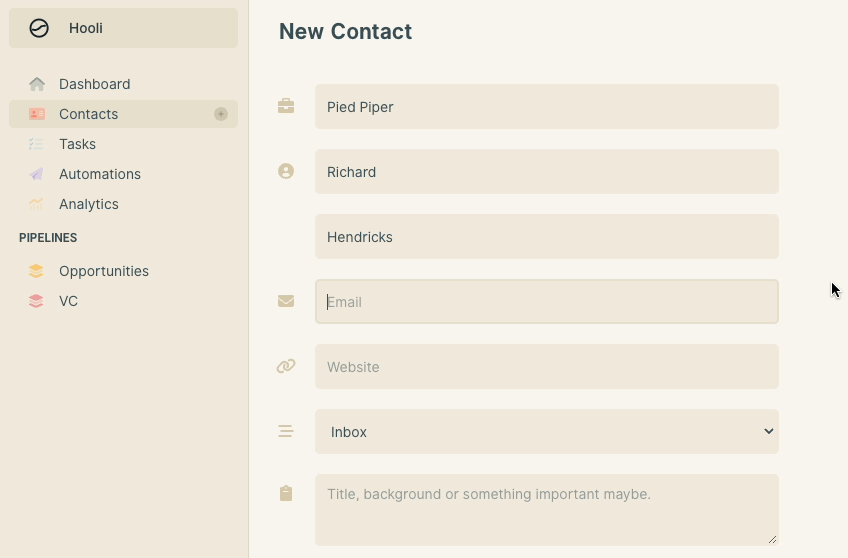Click the Hooli workspace logo icon
This screenshot has height=558, width=848.
39,28
